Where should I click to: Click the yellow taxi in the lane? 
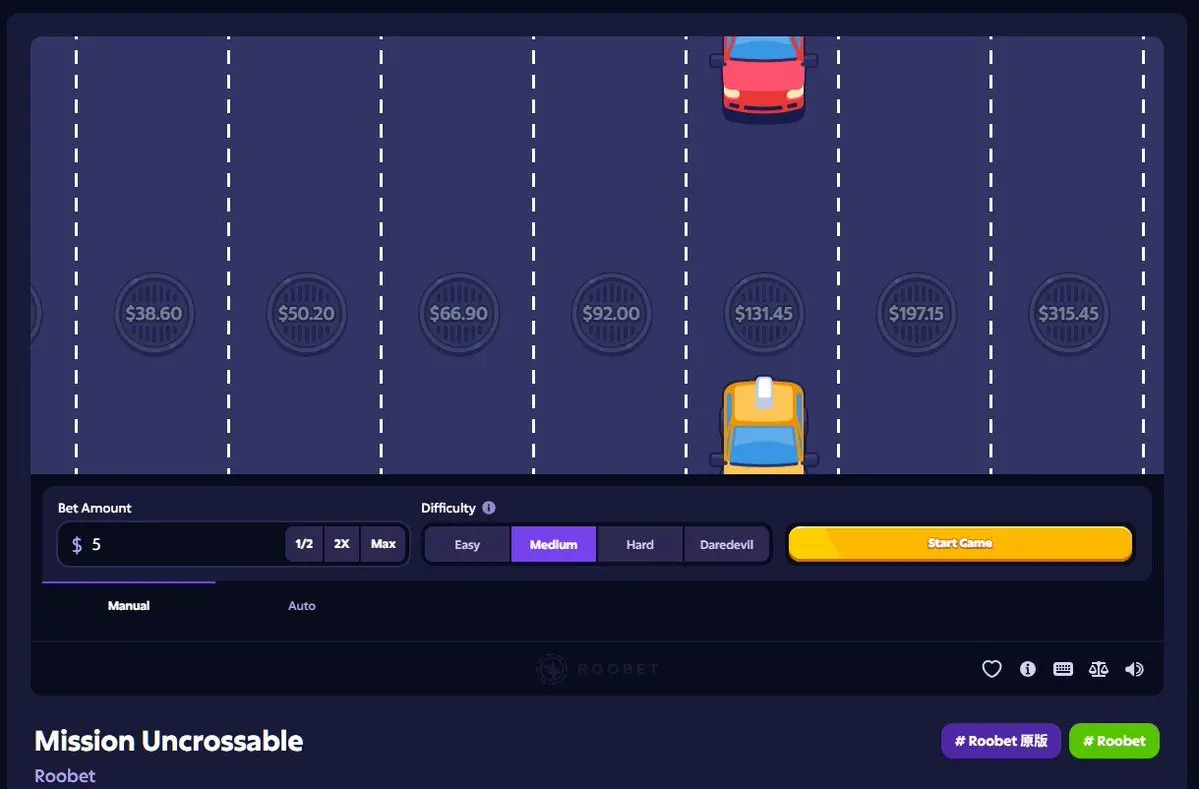(x=763, y=425)
